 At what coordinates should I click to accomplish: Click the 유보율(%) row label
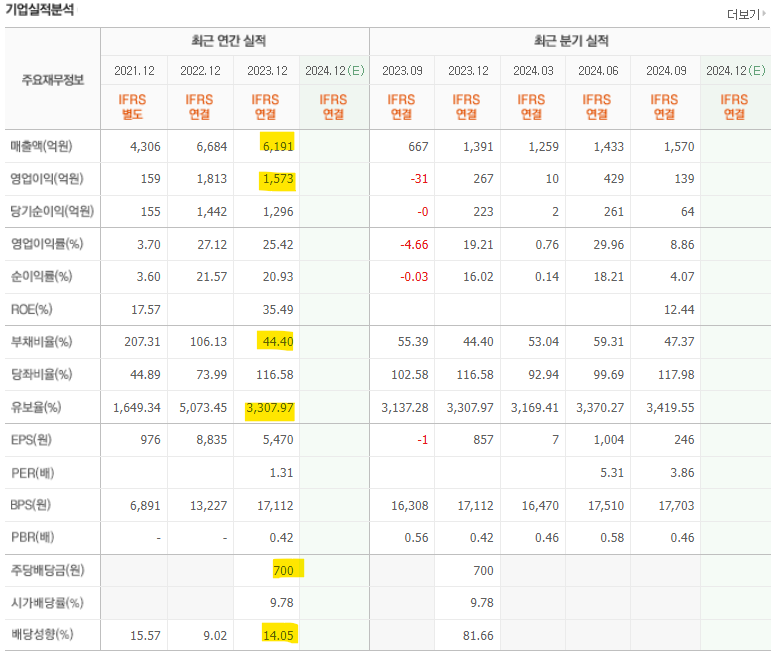click(36, 407)
